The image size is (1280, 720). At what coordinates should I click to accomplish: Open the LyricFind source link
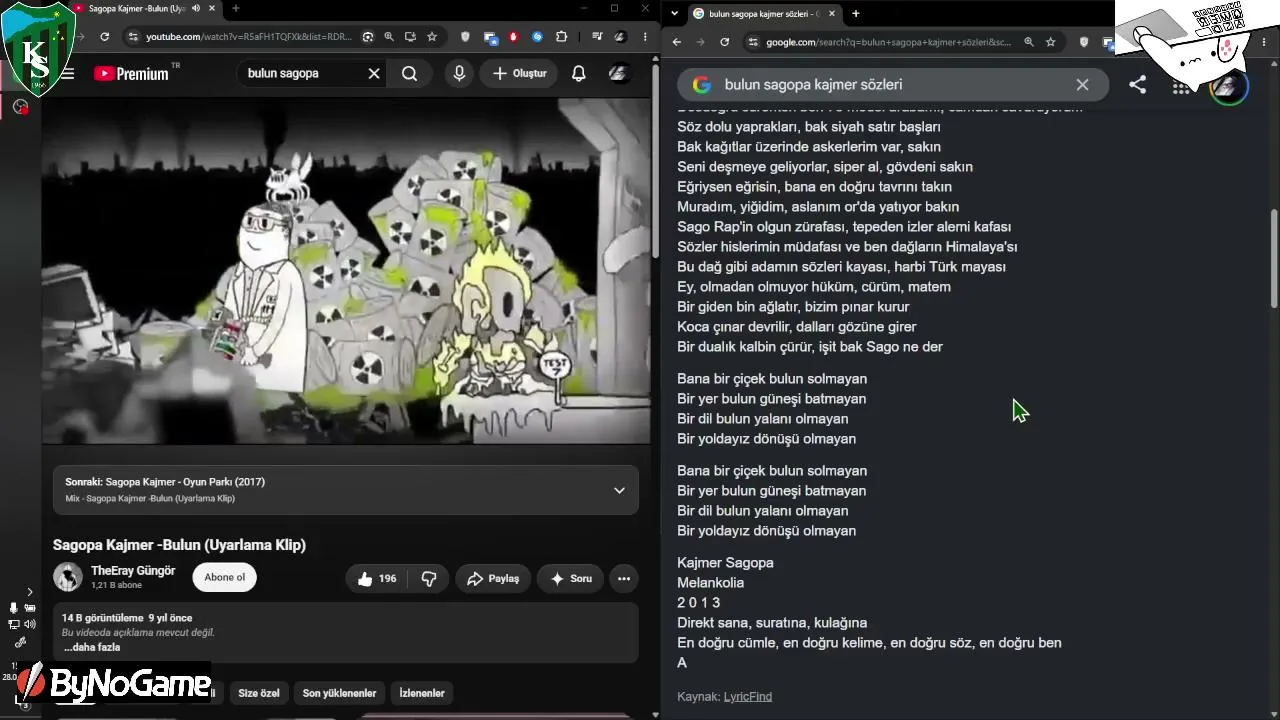click(x=748, y=696)
